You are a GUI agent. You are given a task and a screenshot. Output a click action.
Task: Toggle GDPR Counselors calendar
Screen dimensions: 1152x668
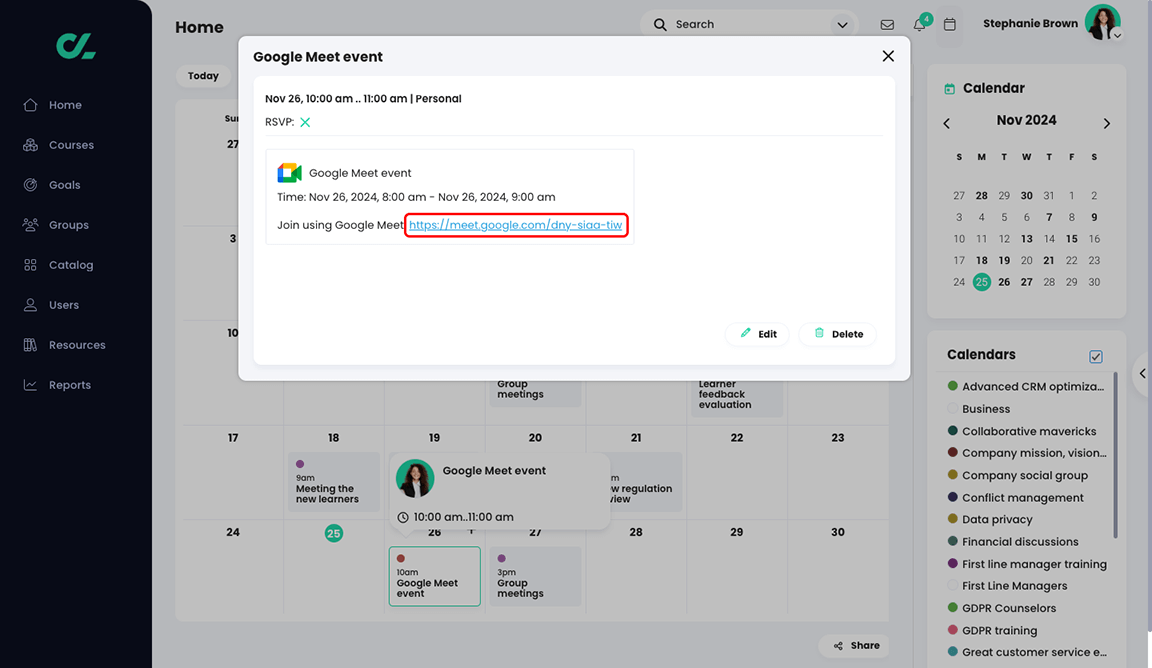(1002, 608)
